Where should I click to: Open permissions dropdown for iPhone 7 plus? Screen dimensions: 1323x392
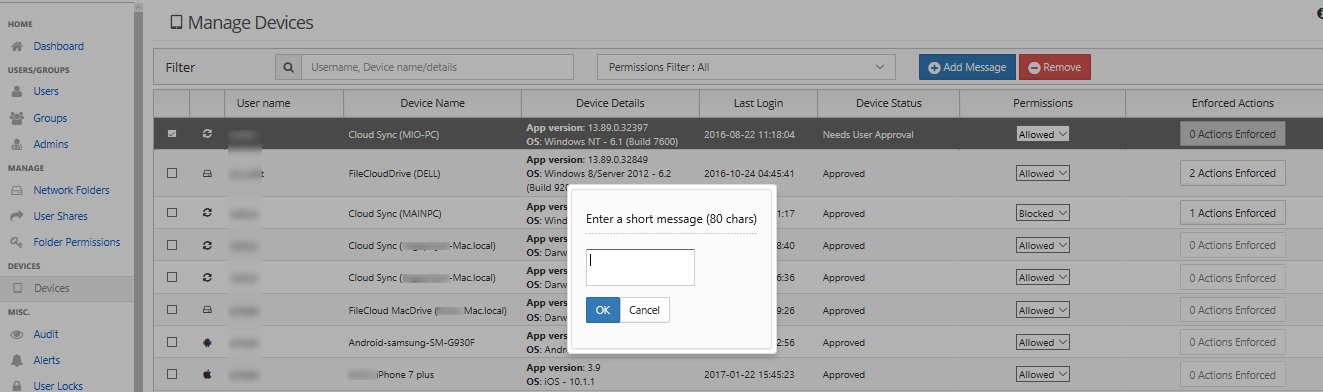(x=1043, y=374)
